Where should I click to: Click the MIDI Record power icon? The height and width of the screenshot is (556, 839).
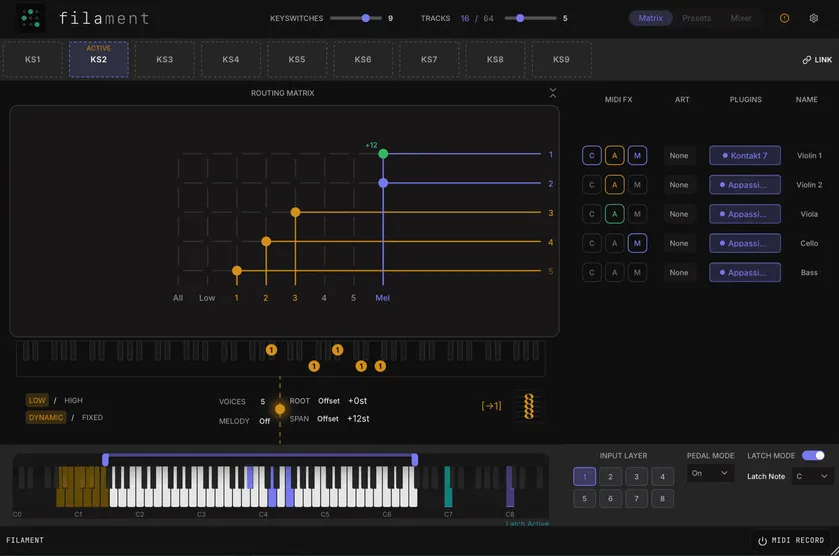(762, 541)
